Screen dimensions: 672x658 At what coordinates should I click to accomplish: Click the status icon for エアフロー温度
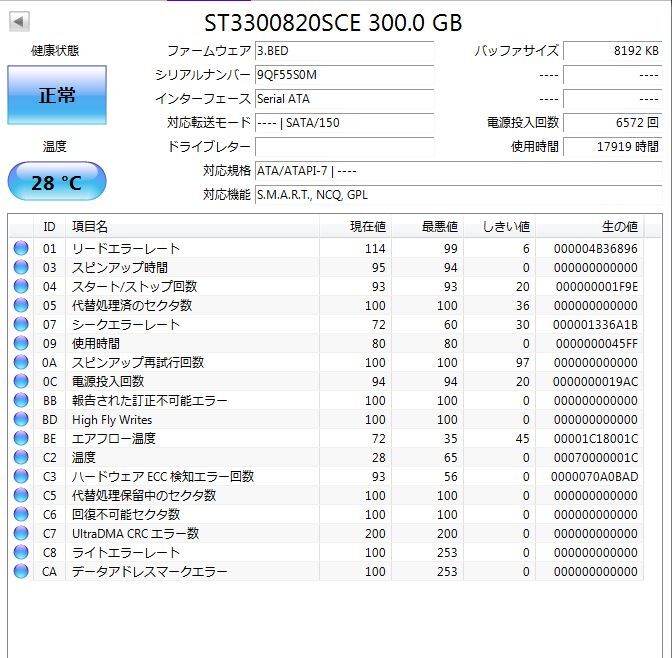21,438
